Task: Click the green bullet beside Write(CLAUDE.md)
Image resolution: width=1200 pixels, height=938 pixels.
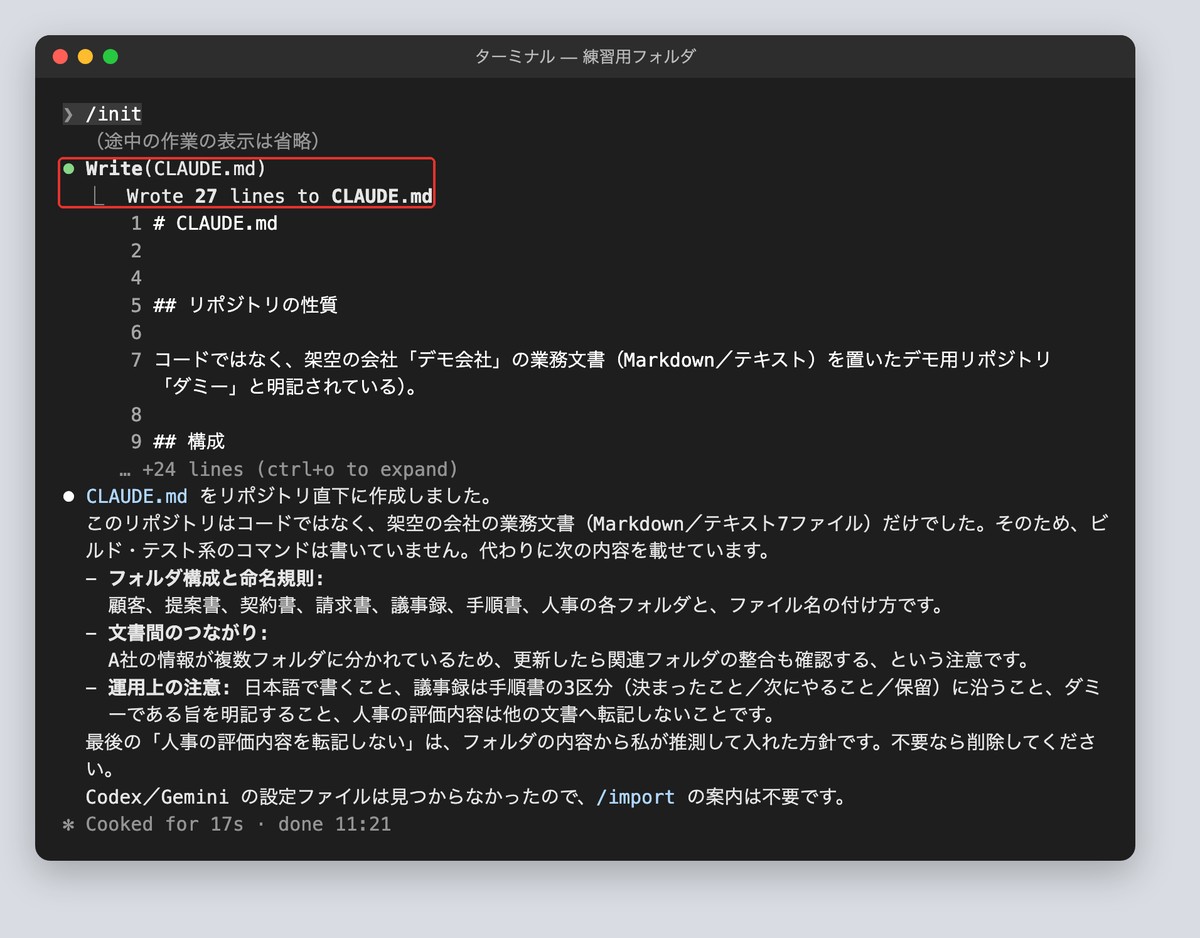Action: tap(68, 169)
